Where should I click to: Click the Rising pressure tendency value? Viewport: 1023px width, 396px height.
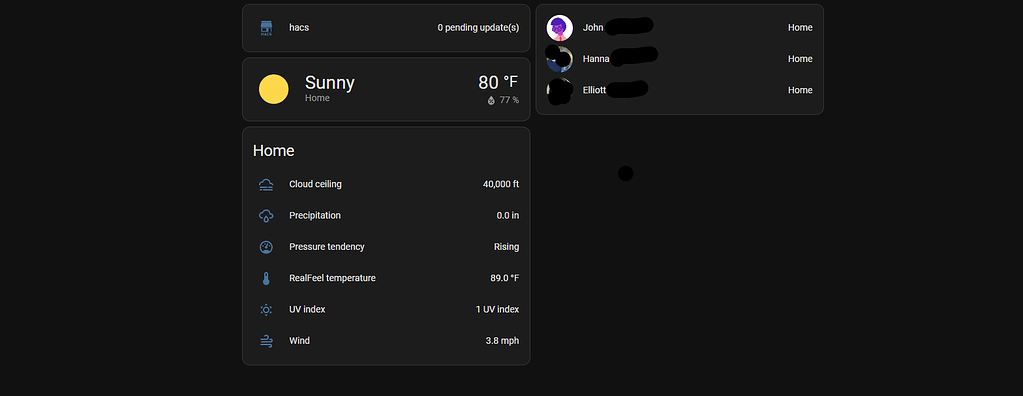pos(506,247)
